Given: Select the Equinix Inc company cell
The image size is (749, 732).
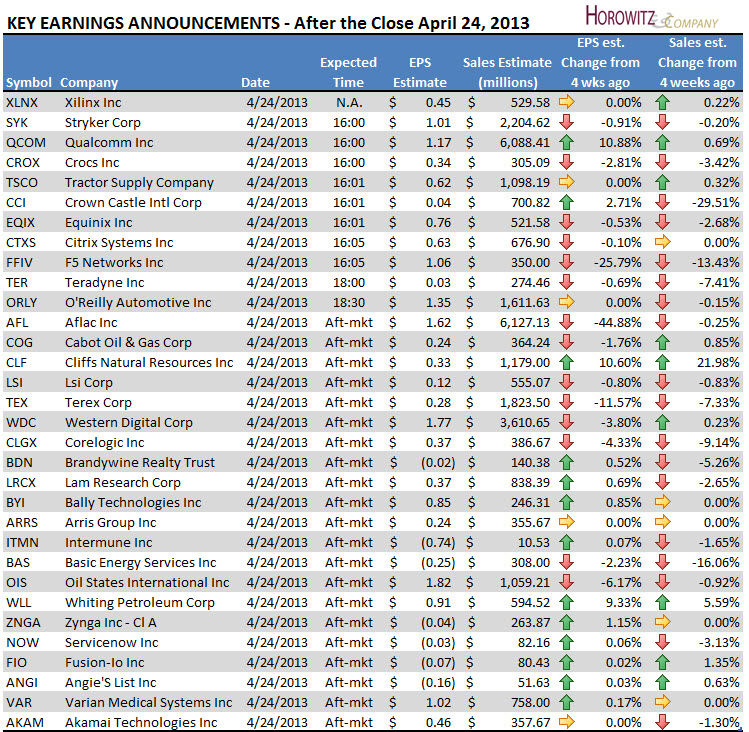Looking at the screenshot, I should 98,223.
